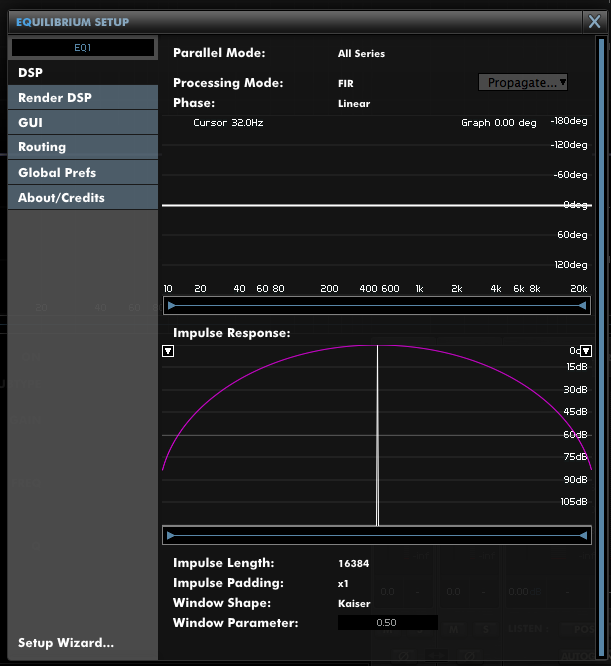The width and height of the screenshot is (611, 666).
Task: Switch to the GUI tab
Action: [83, 123]
